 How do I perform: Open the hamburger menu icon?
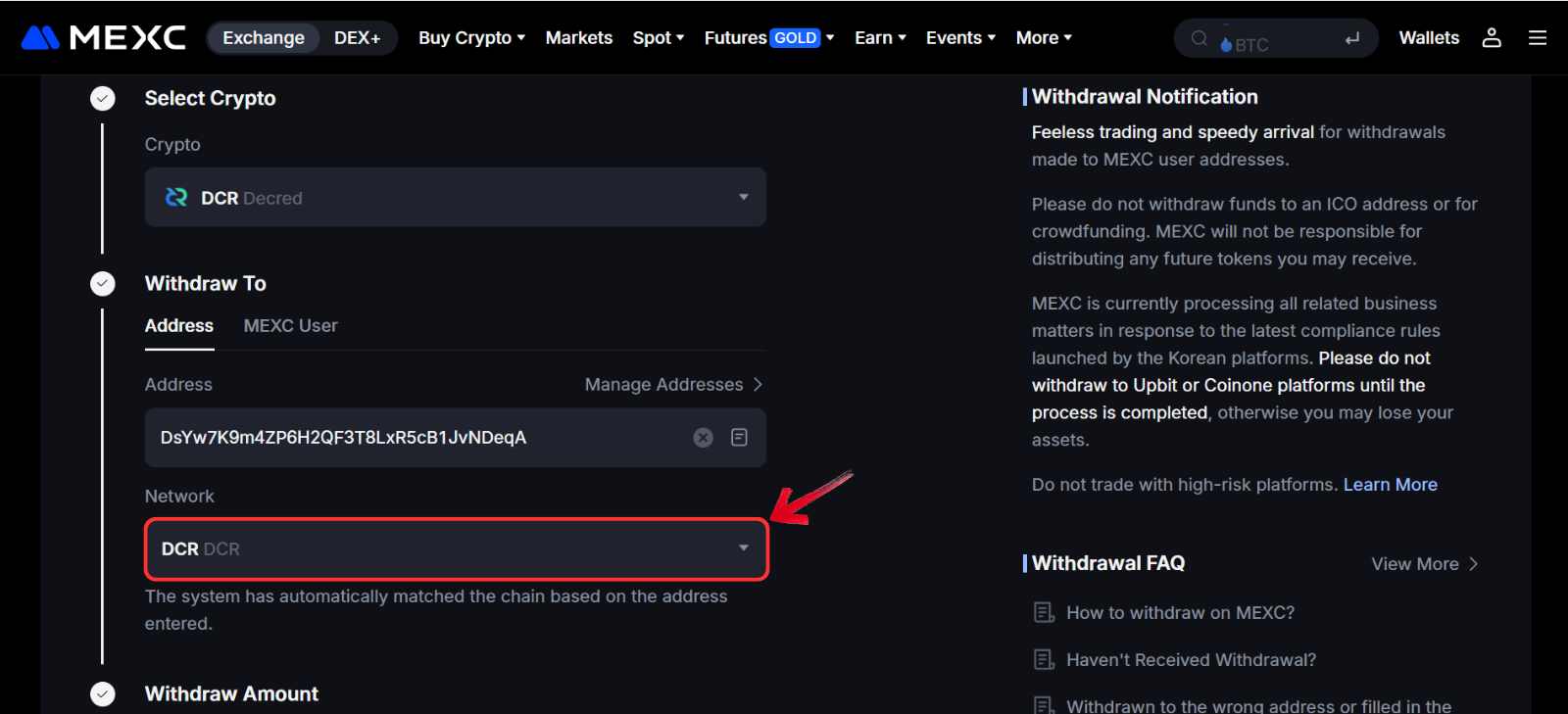(x=1538, y=37)
